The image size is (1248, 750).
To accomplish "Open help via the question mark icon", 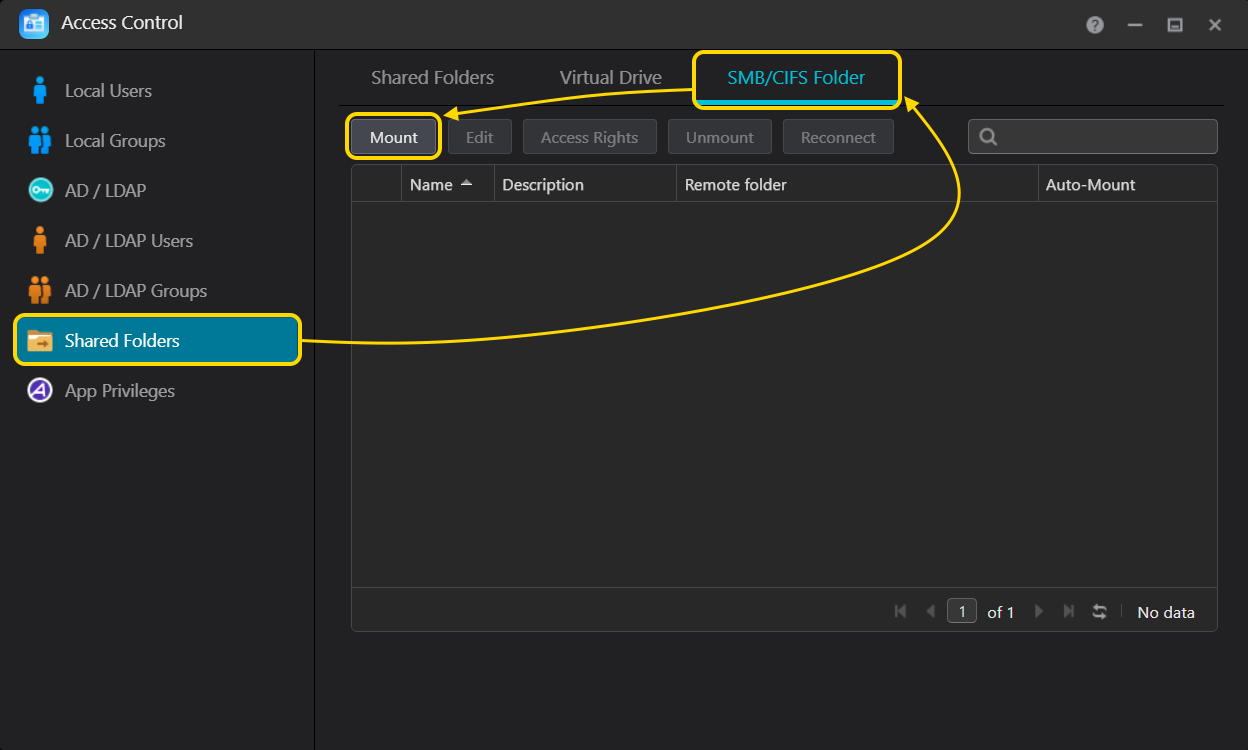I will [x=1095, y=25].
